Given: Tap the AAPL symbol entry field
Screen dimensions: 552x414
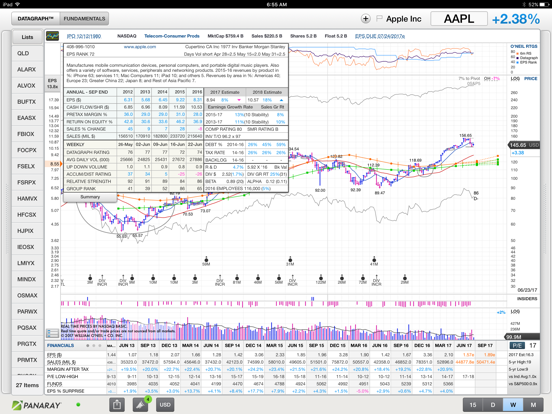Looking at the screenshot, I should [x=459, y=19].
